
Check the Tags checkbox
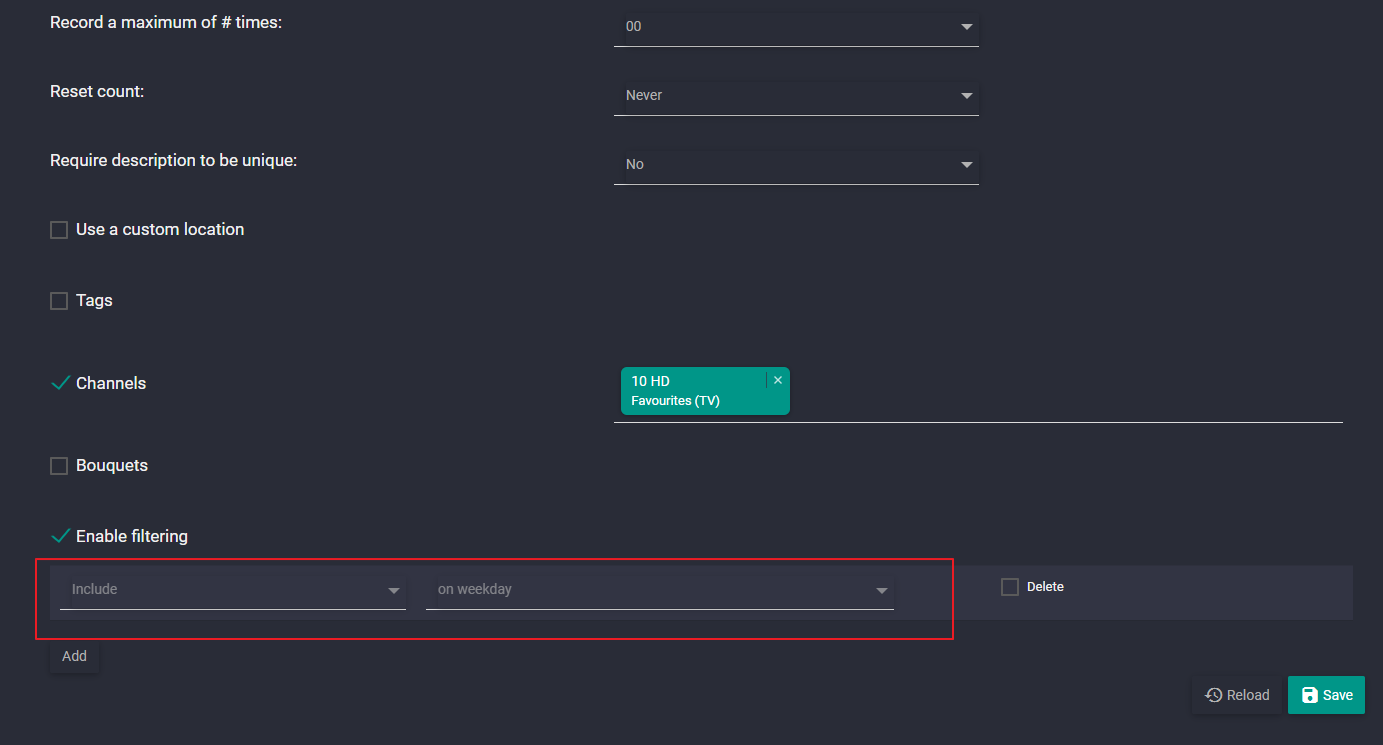point(58,300)
